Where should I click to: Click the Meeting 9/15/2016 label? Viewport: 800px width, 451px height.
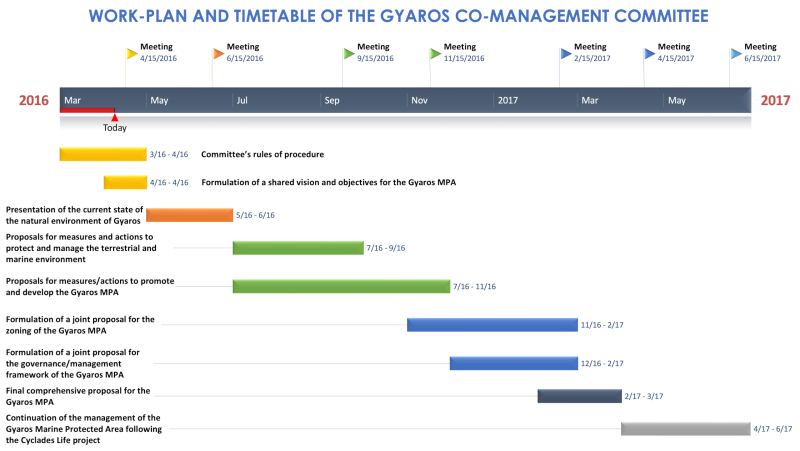point(375,52)
